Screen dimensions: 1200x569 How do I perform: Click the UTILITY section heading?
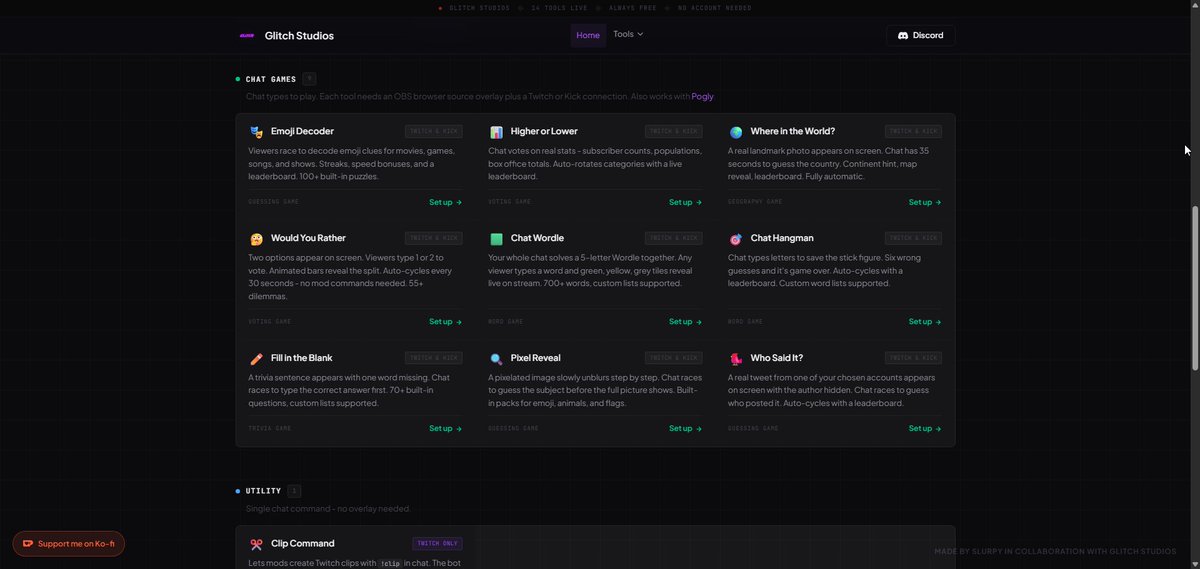263,491
